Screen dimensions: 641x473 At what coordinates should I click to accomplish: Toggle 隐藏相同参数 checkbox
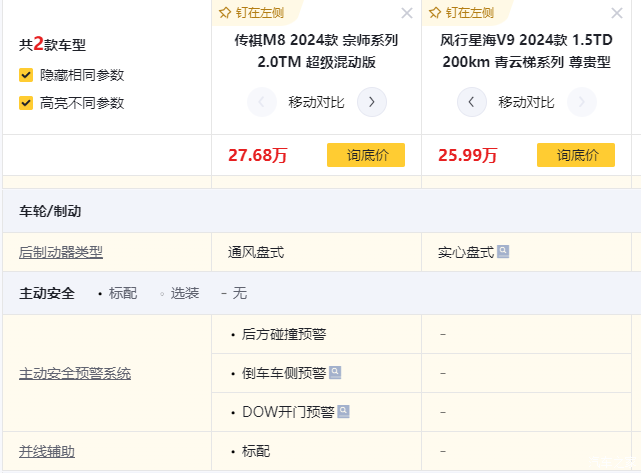coord(26,75)
